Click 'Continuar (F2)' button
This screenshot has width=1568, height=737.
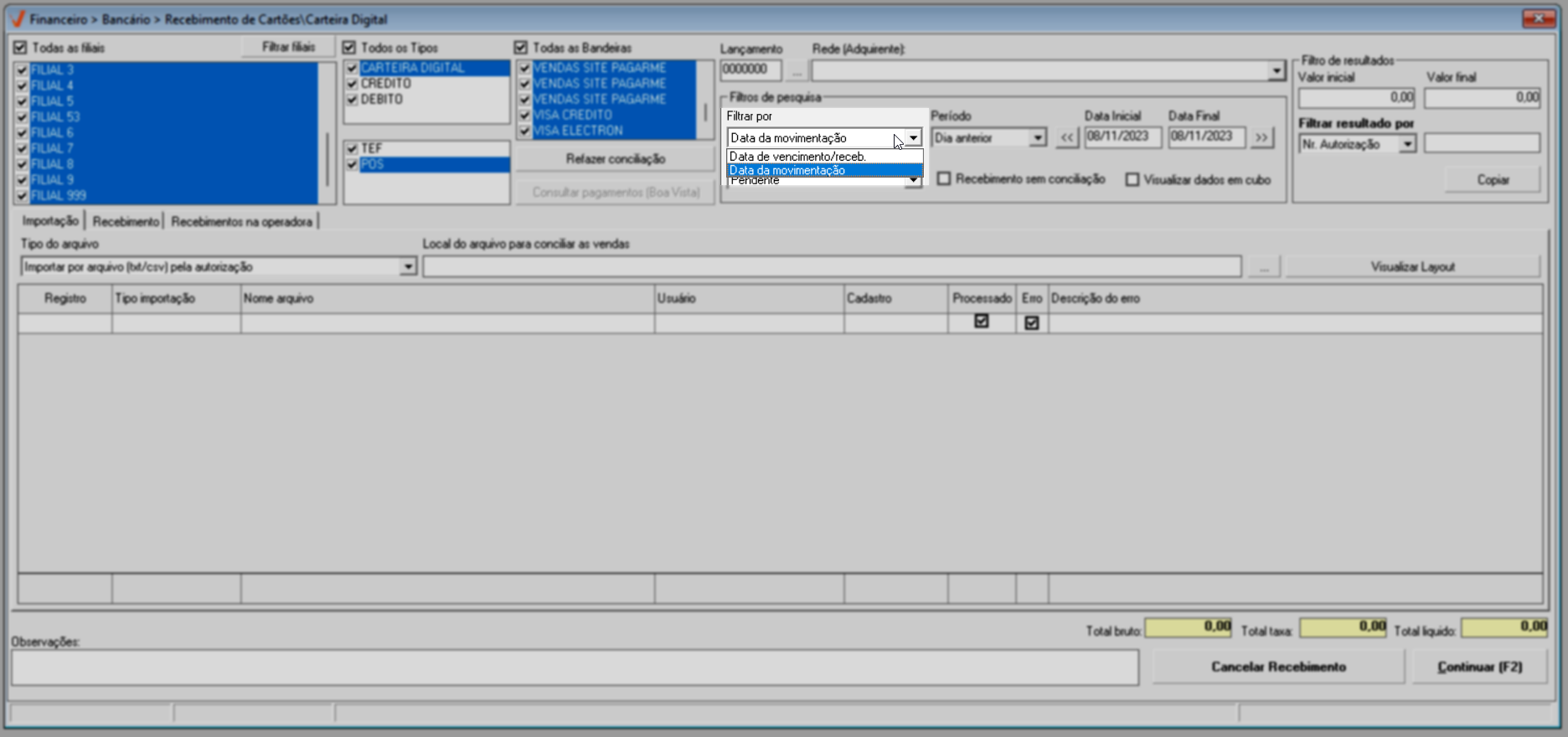pyautogui.click(x=1480, y=667)
